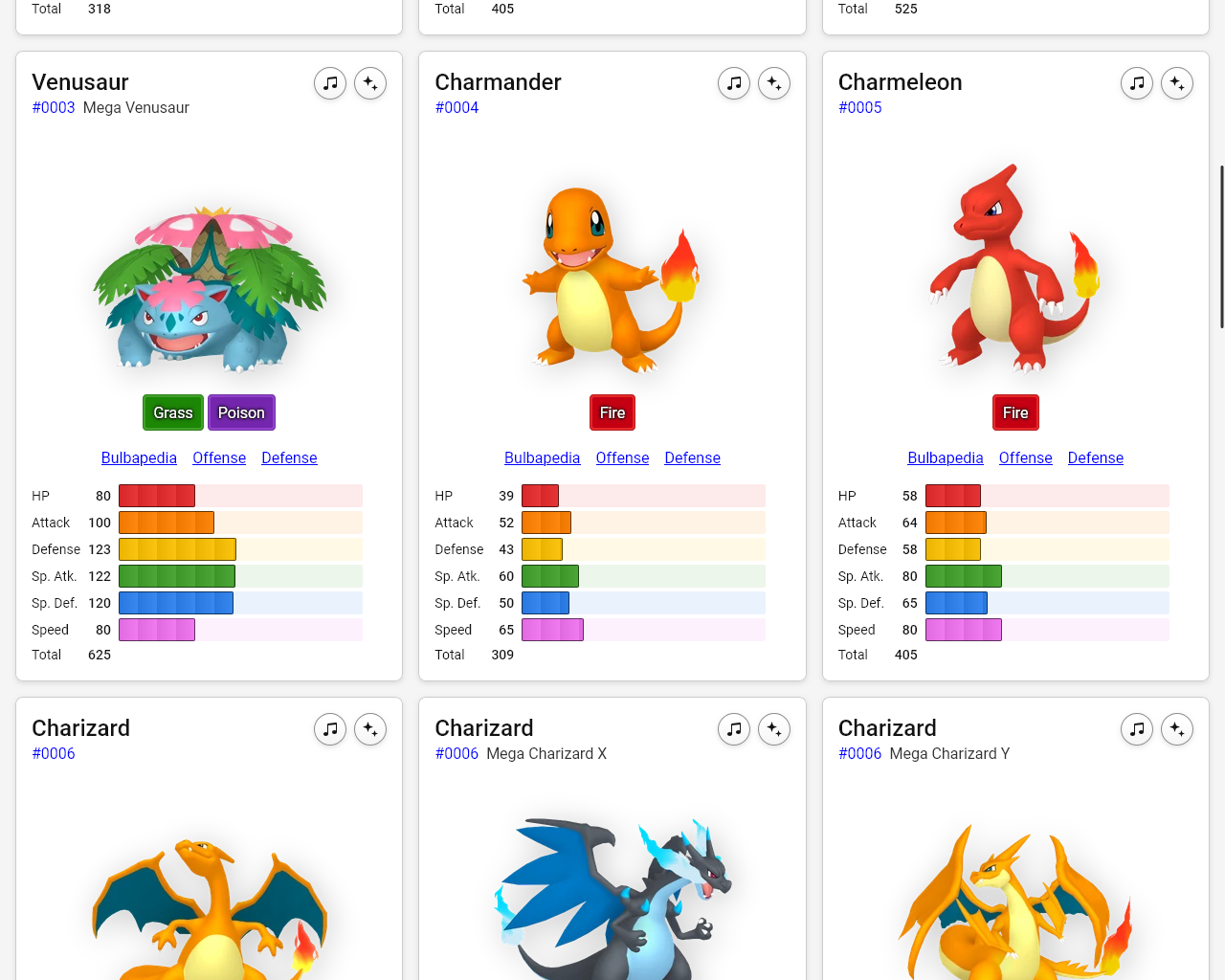Image resolution: width=1225 pixels, height=980 pixels.
Task: Click Venusaur's Total value 625
Action: coord(100,655)
